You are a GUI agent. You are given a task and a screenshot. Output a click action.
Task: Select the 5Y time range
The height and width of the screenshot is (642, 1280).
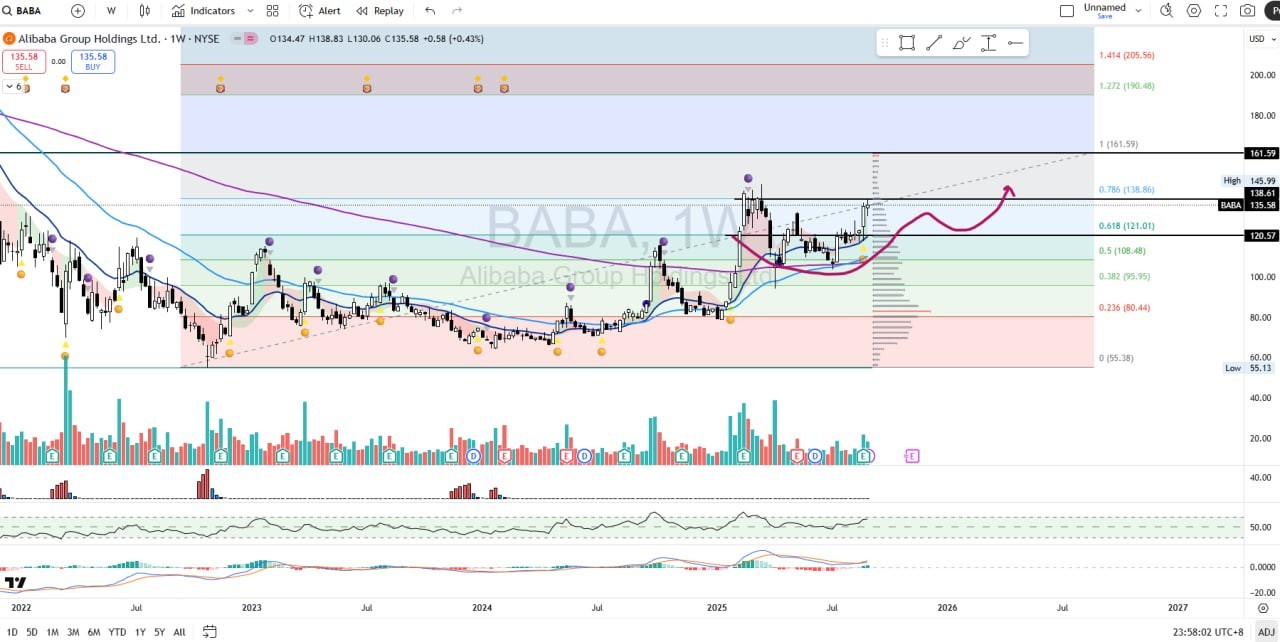(x=159, y=632)
